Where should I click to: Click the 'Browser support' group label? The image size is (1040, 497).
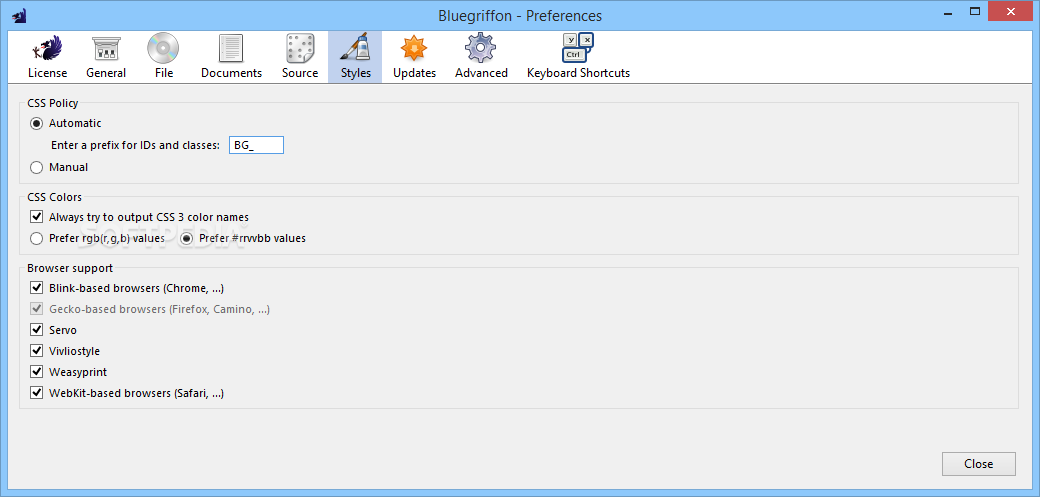click(x=70, y=268)
